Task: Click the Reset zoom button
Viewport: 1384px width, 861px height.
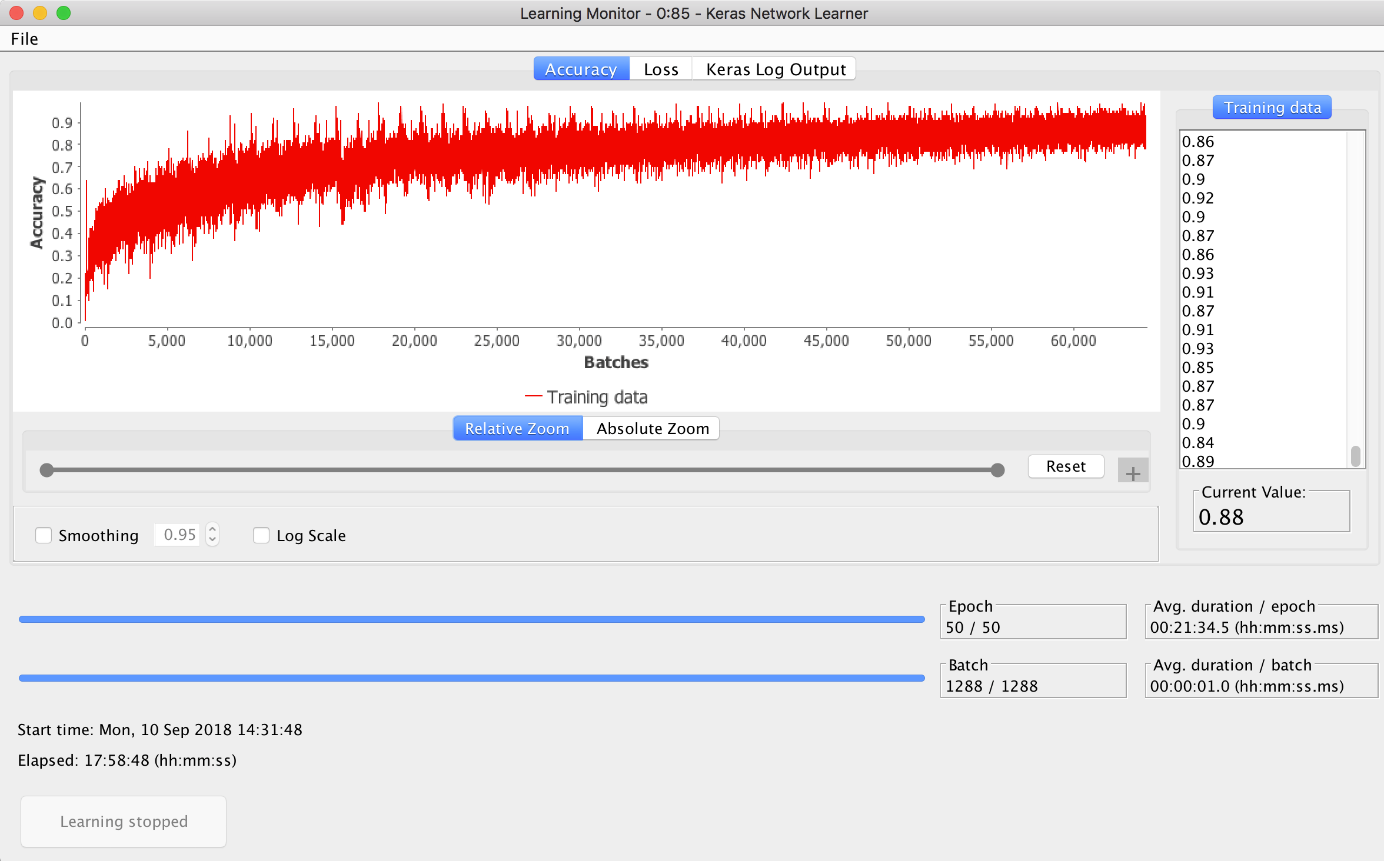Action: 1066,466
